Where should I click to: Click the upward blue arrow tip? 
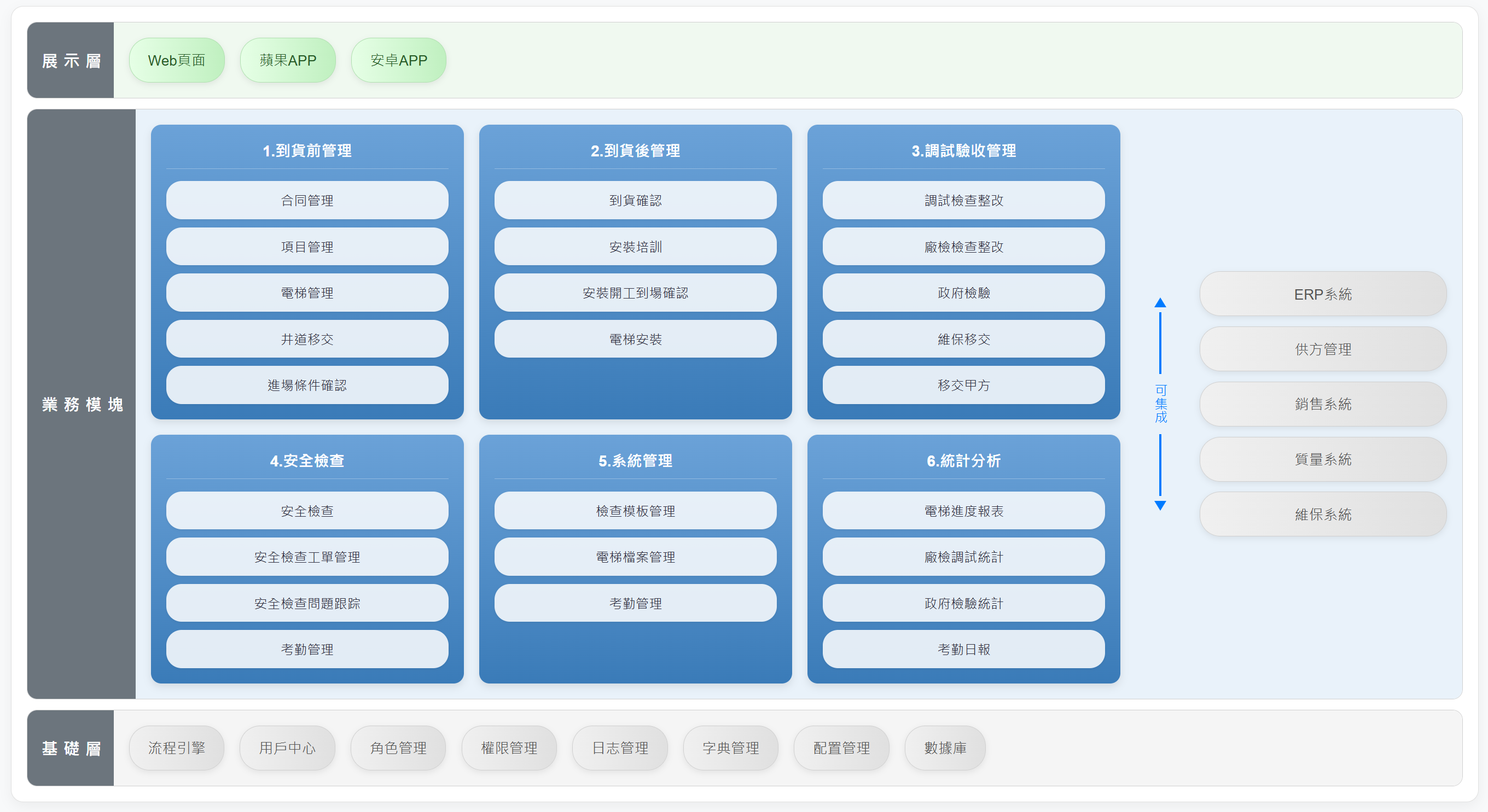pos(1159,302)
